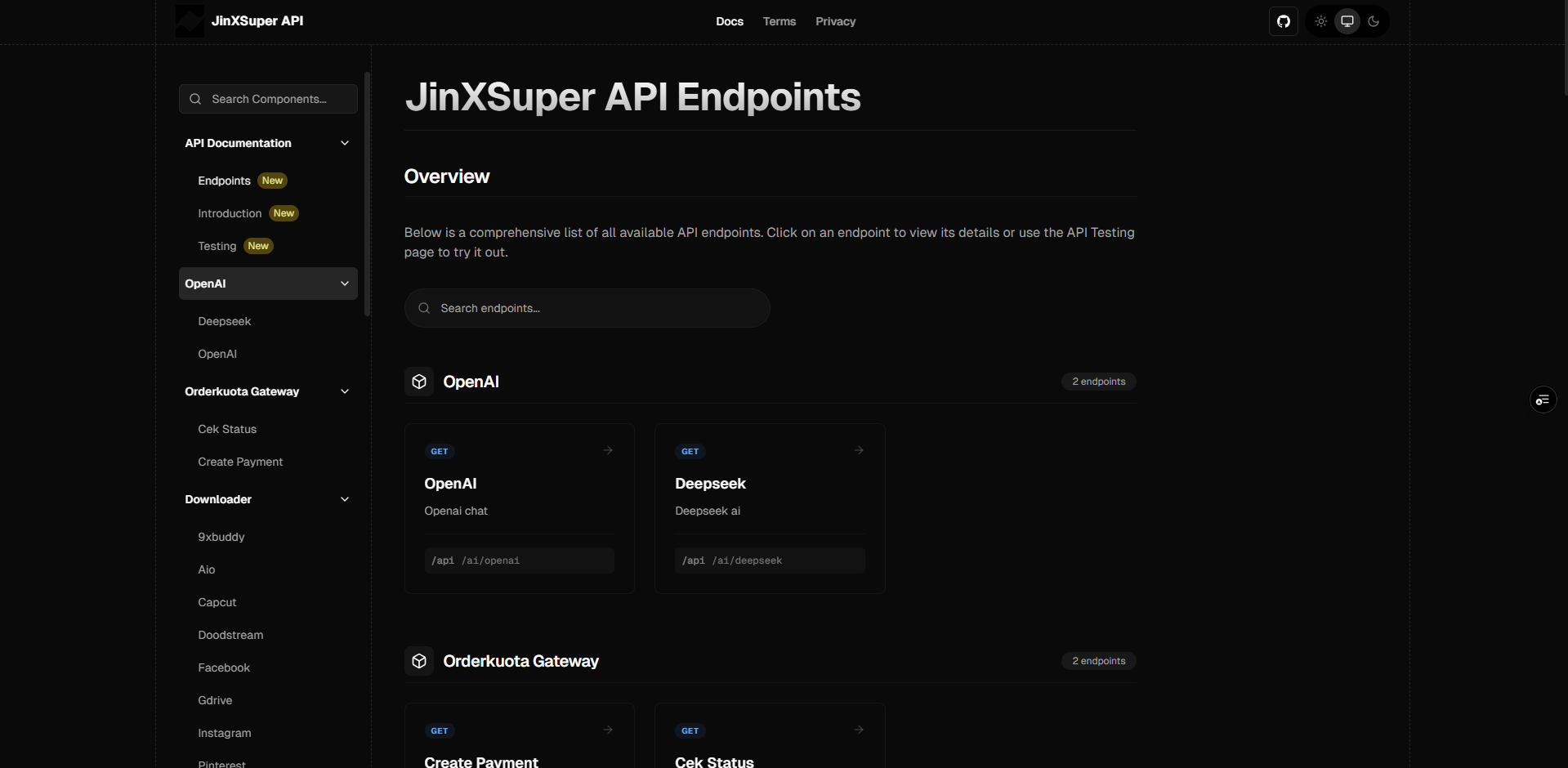The height and width of the screenshot is (768, 1568).
Task: Collapse the OpenAI sidebar group
Action: point(344,284)
